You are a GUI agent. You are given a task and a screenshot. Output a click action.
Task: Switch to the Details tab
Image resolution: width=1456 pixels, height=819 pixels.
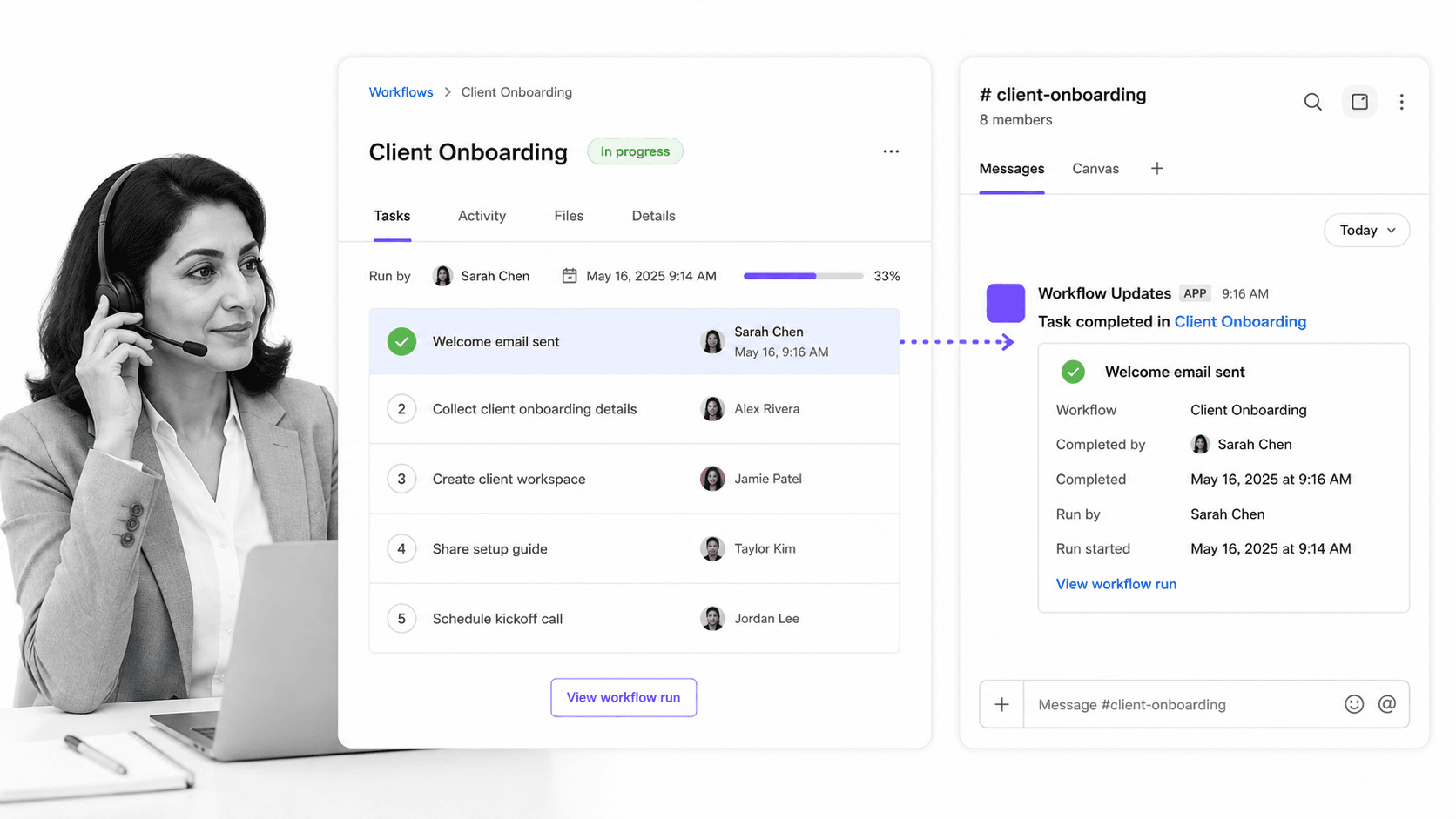click(653, 216)
